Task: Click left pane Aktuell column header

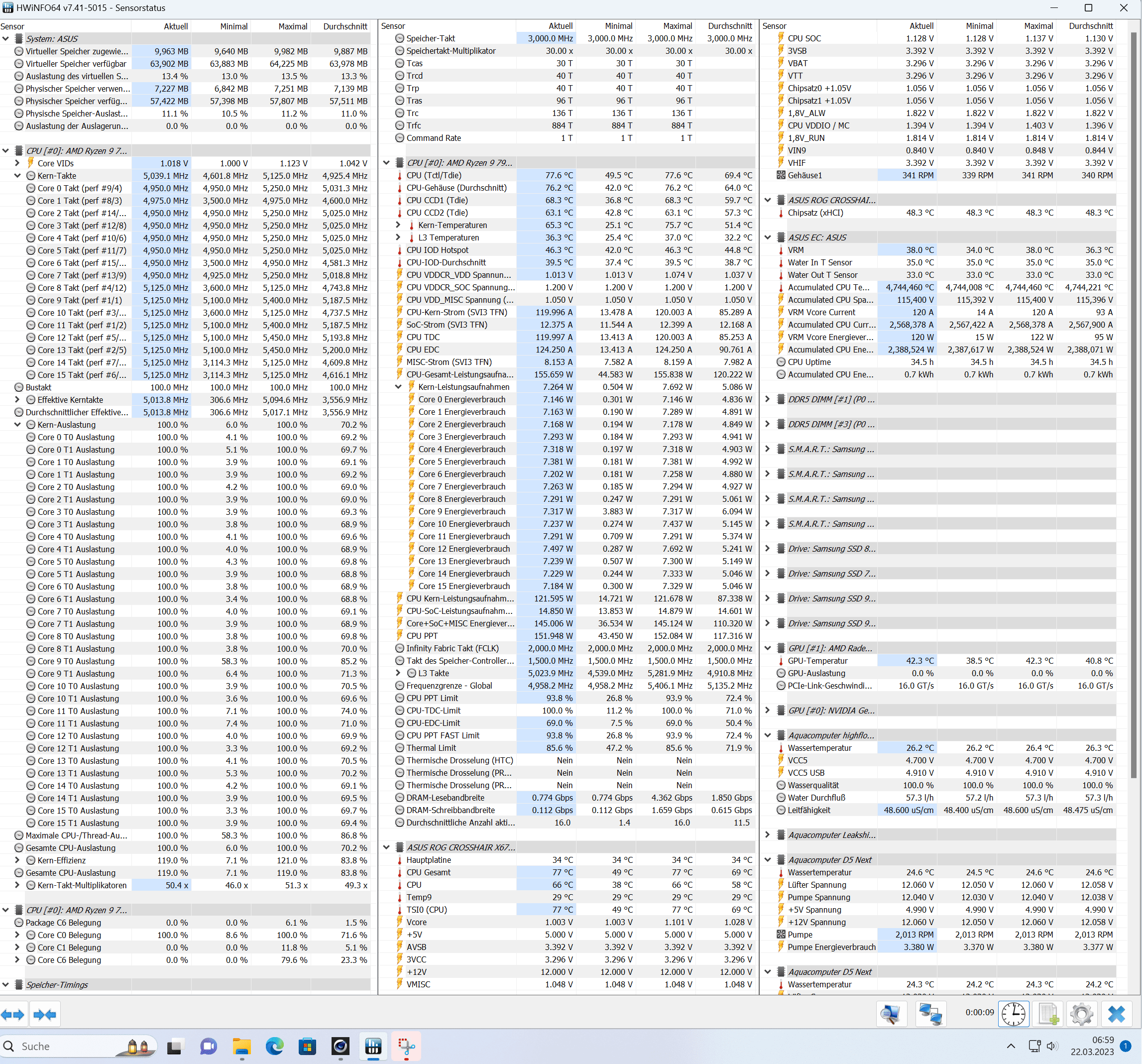Action: [x=161, y=26]
